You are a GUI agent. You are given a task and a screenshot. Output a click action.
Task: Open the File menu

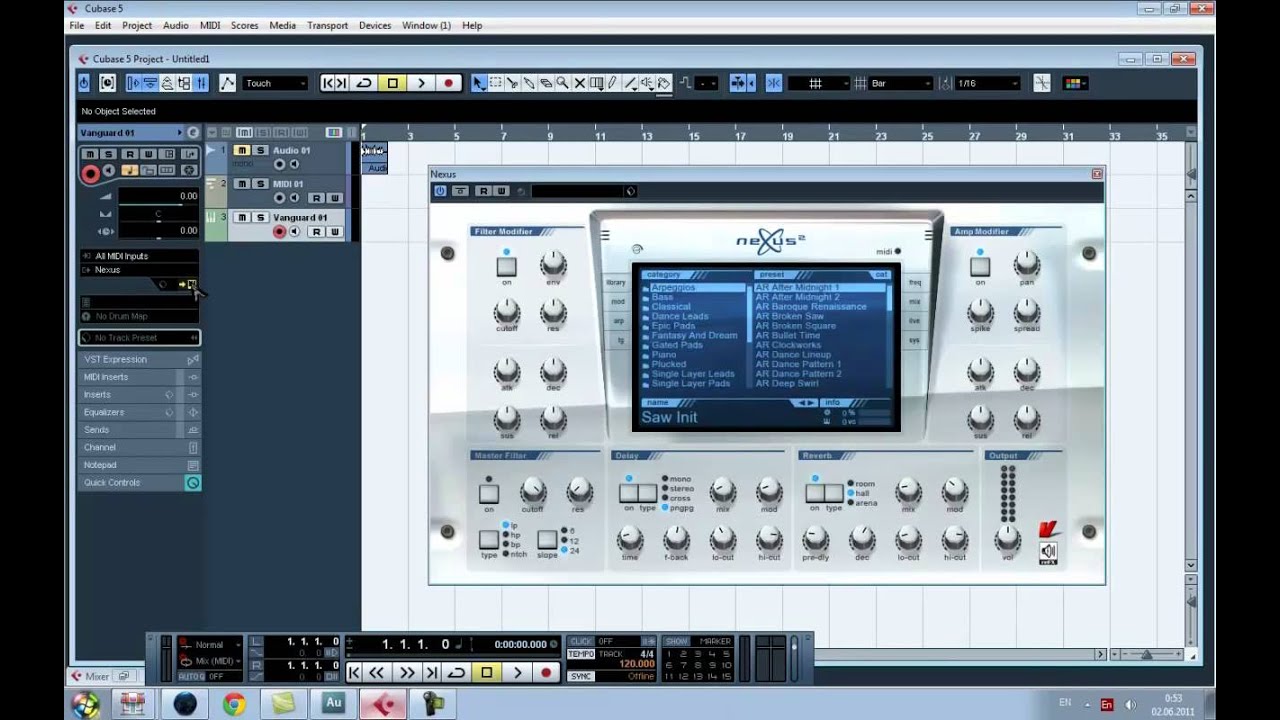point(77,25)
